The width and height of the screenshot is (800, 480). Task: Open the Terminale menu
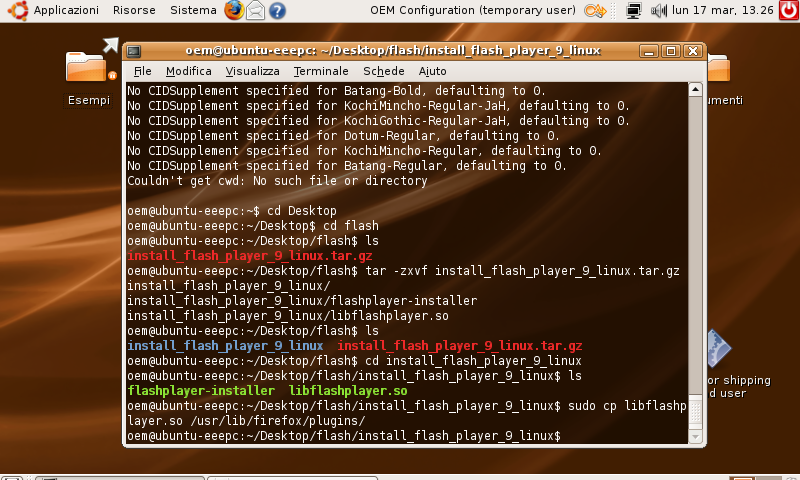click(x=321, y=71)
